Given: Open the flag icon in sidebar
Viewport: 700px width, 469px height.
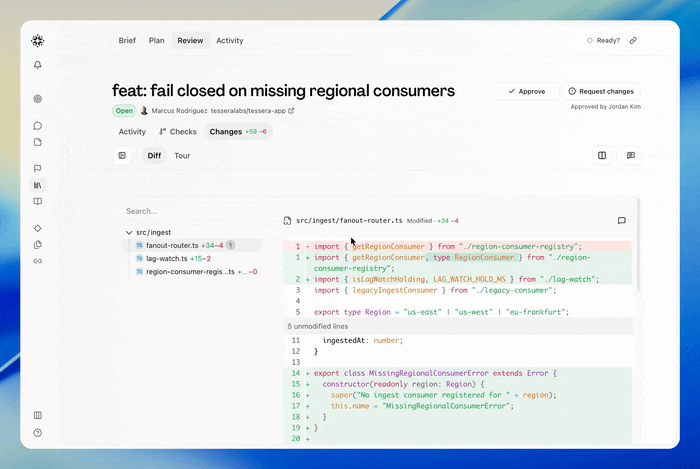Looking at the screenshot, I should pyautogui.click(x=38, y=168).
